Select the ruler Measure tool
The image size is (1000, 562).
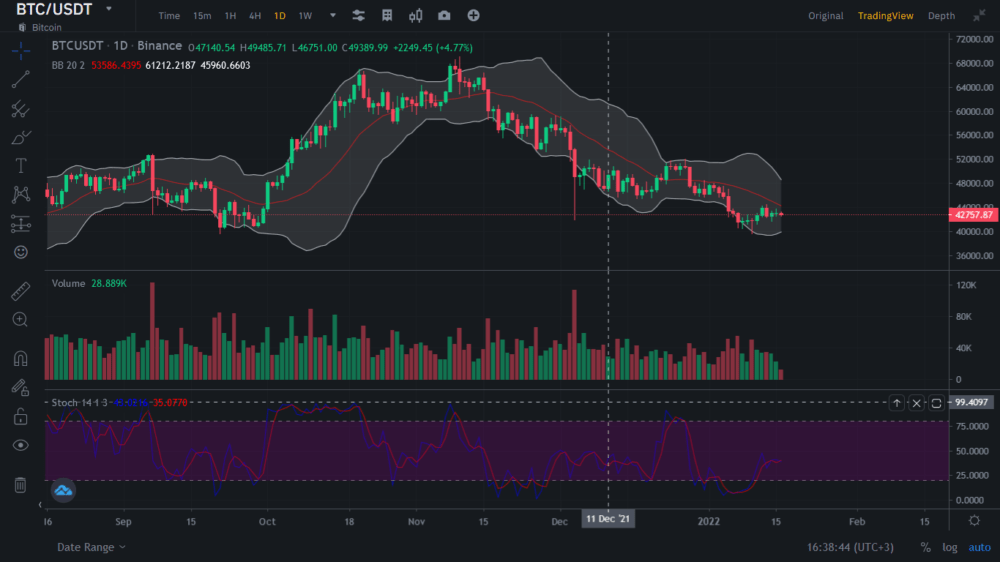click(20, 292)
